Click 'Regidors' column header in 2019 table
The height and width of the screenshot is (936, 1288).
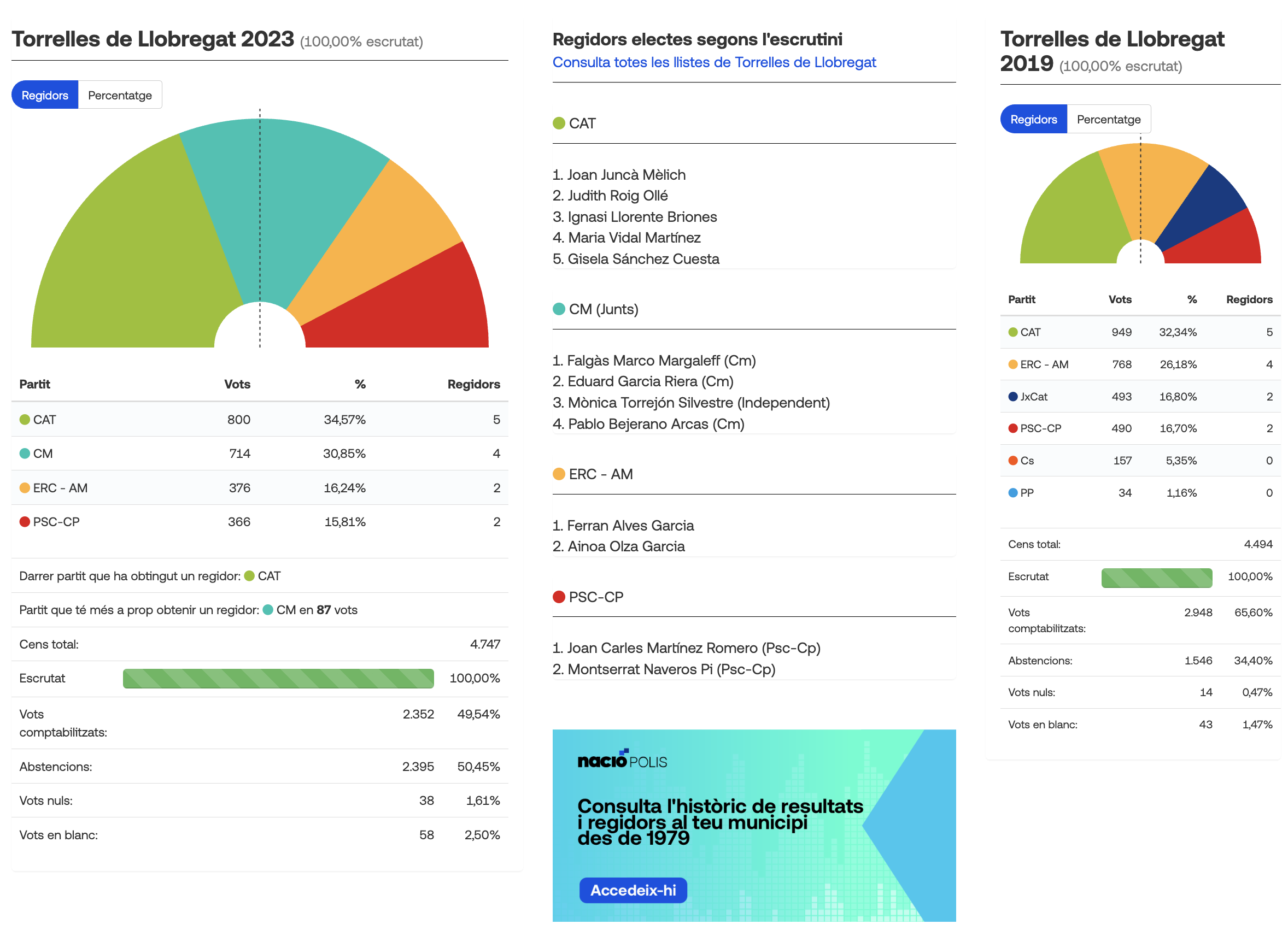1249,299
